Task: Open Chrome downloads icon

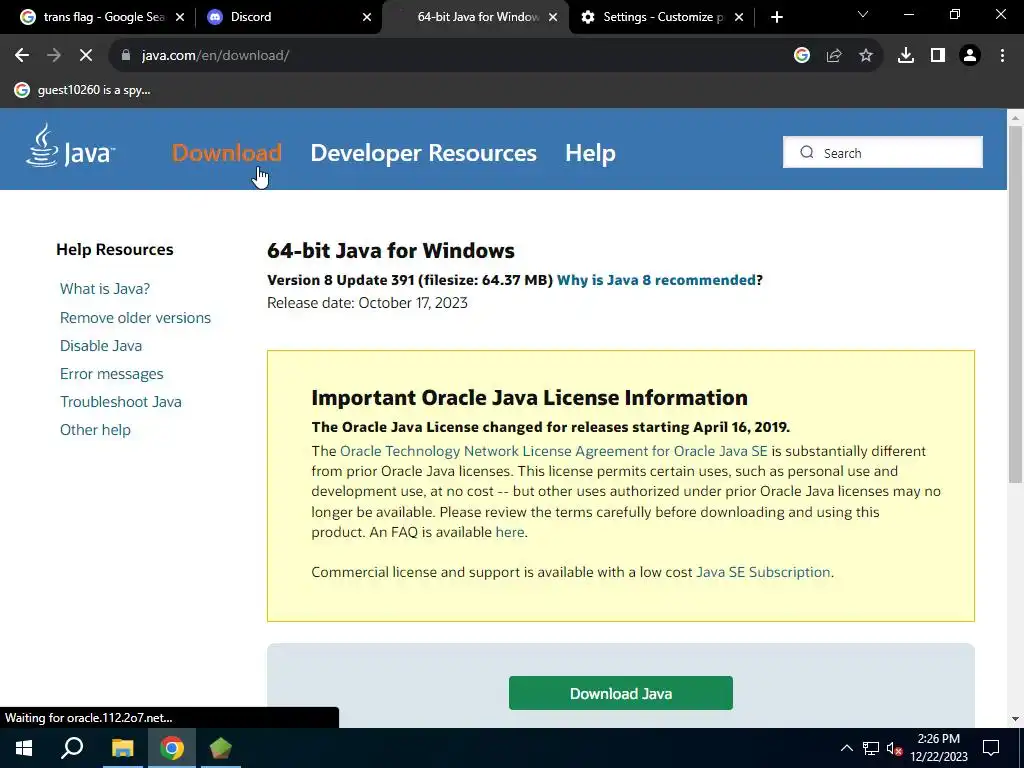Action: [906, 56]
